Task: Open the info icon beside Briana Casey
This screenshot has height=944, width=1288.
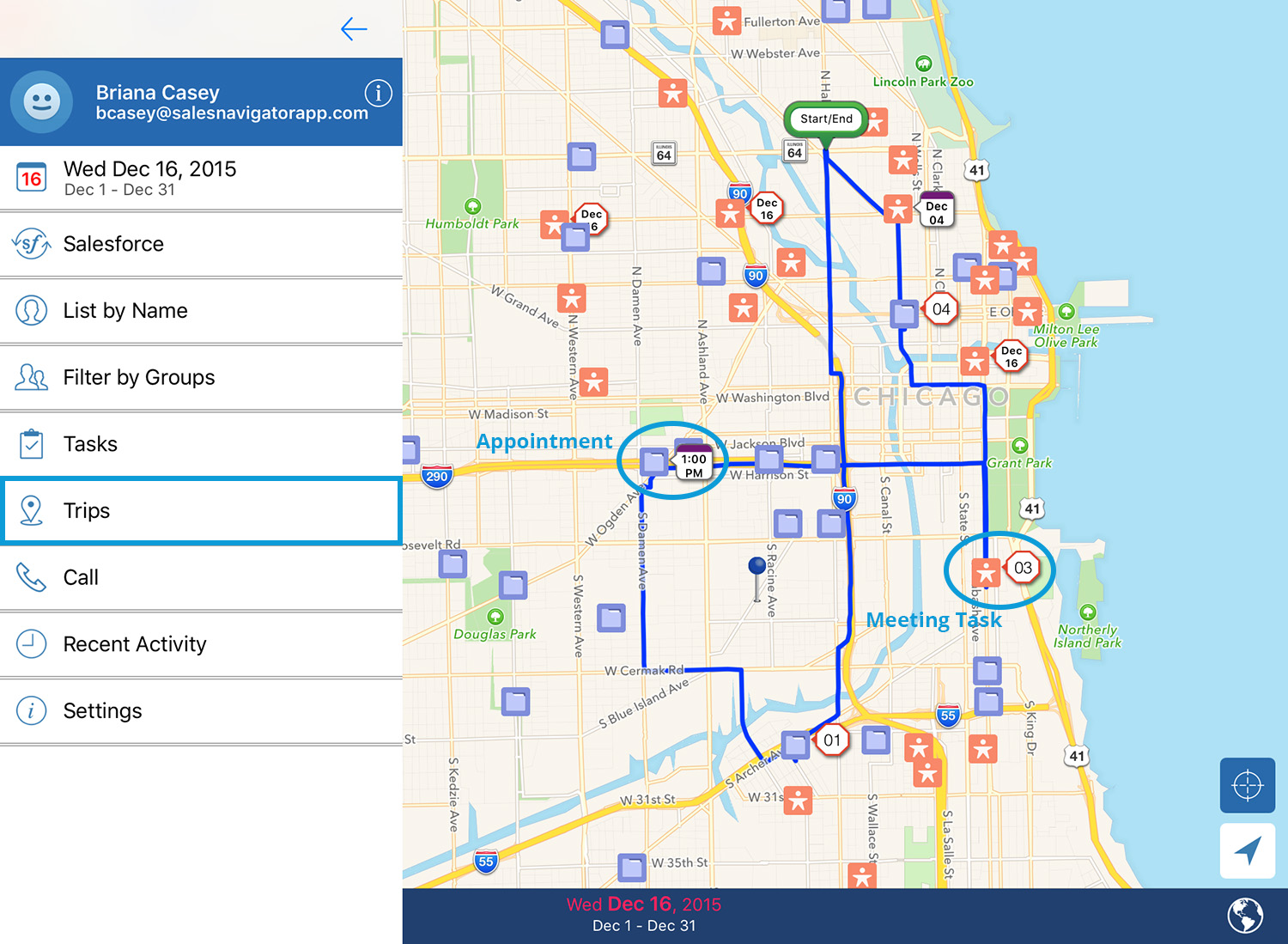Action: coord(378,93)
